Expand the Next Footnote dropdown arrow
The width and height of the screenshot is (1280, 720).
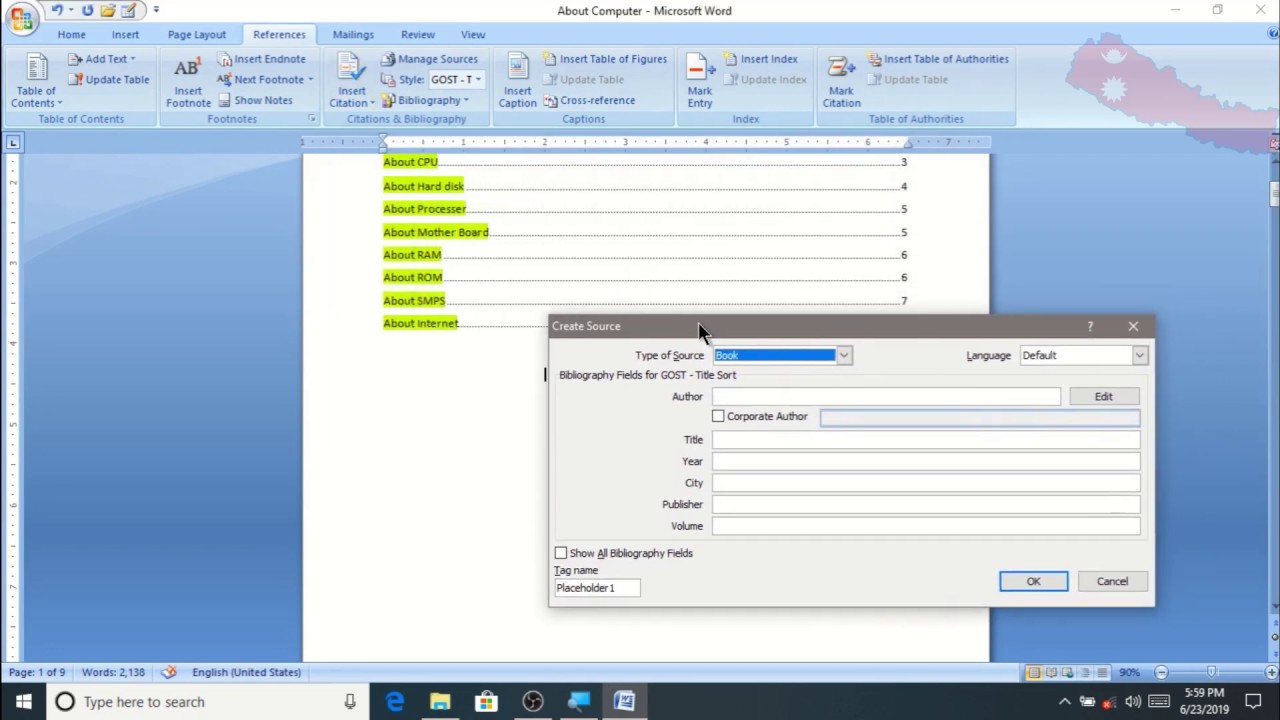[x=310, y=80]
